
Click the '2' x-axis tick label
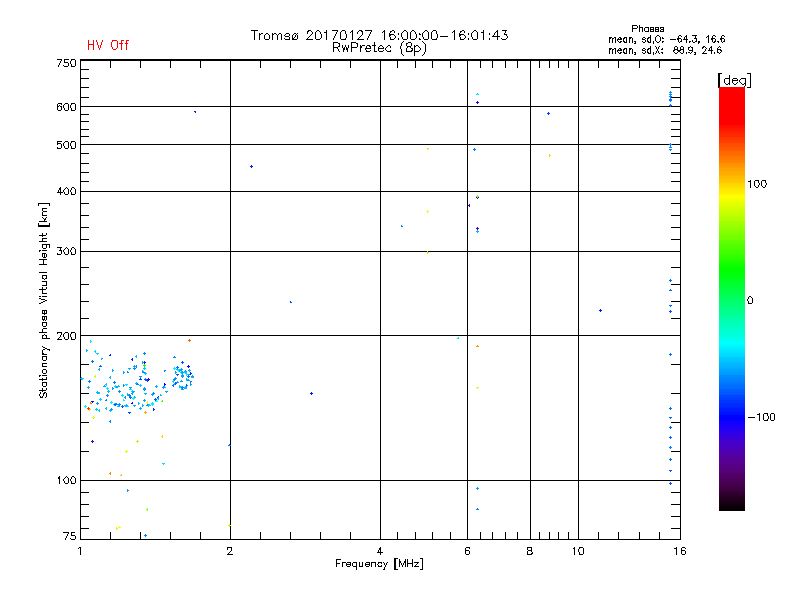(230, 551)
